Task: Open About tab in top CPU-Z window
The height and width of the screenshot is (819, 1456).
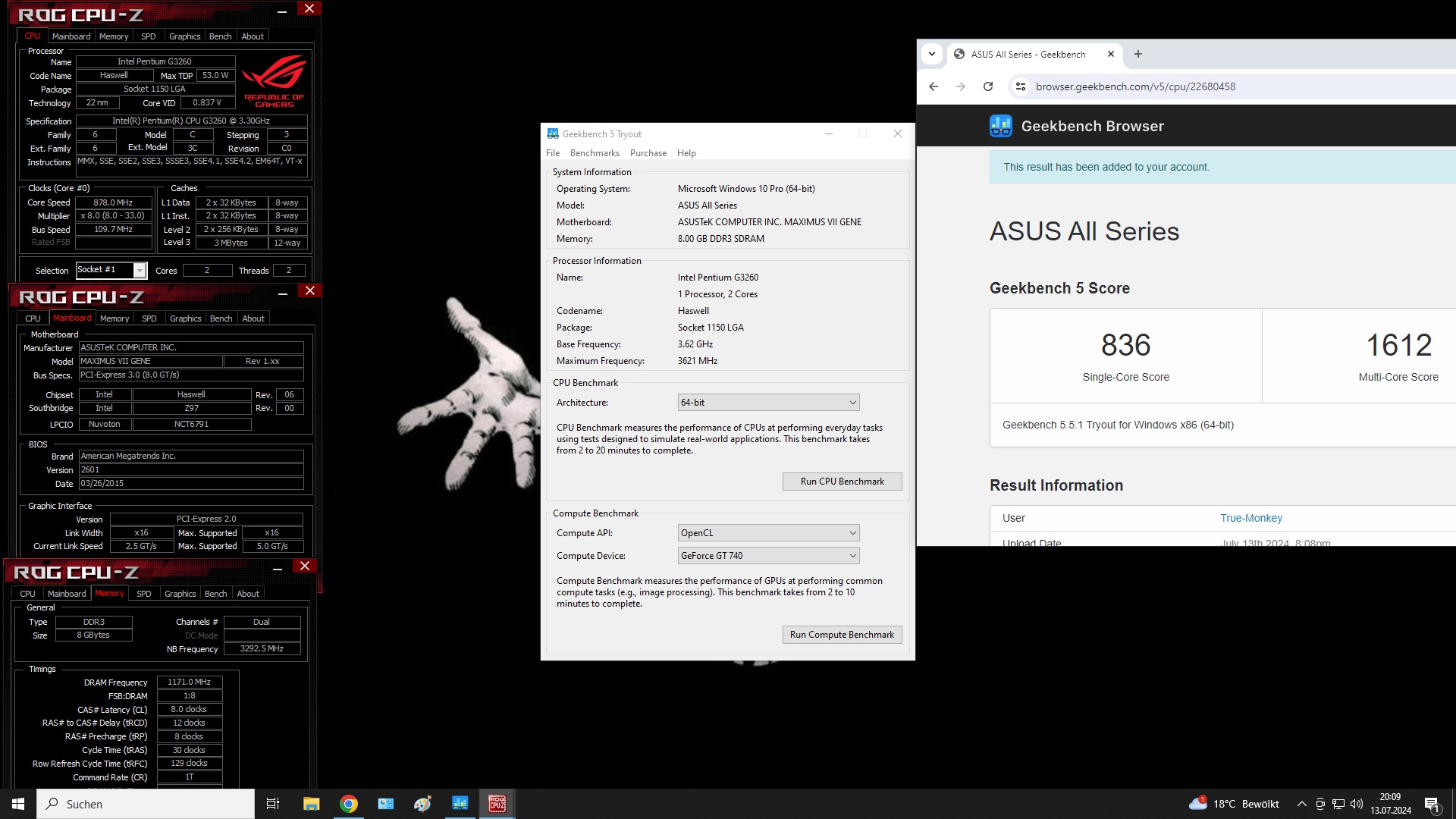Action: (x=253, y=36)
